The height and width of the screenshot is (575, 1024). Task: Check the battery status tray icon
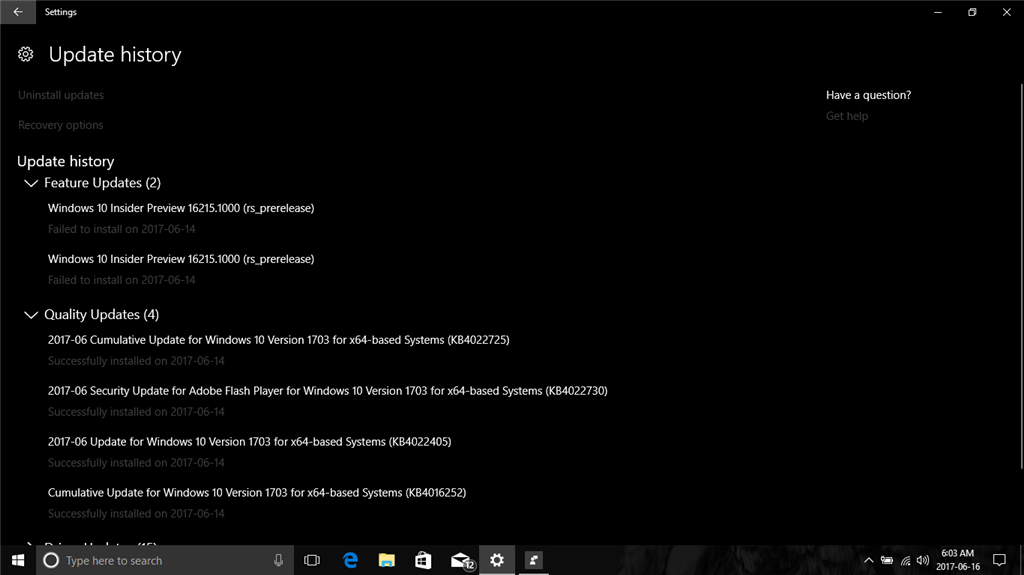pyautogui.click(x=887, y=560)
